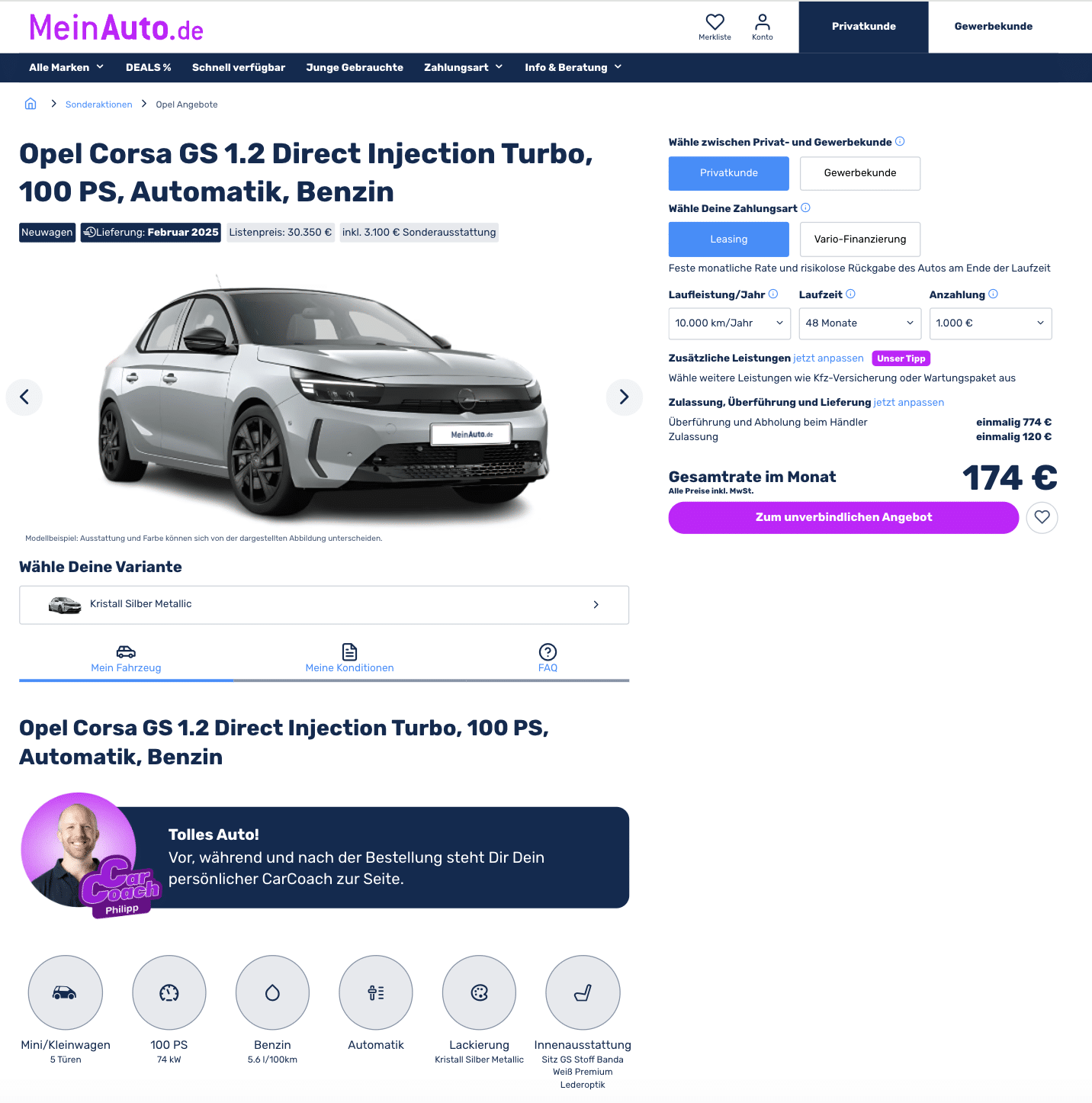Screen dimensions: 1092x1103
Task: Open the Laufzeit 48 Monate dropdown
Action: pyautogui.click(x=860, y=323)
